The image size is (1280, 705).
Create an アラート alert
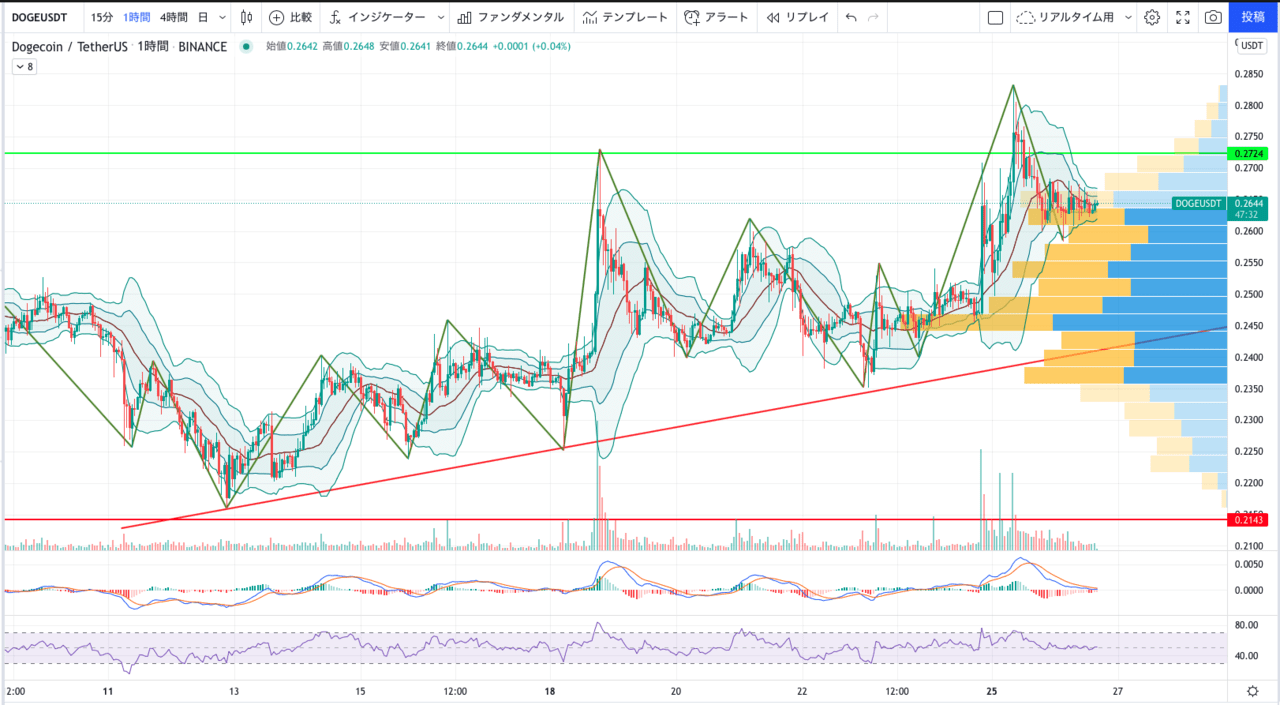pos(716,17)
